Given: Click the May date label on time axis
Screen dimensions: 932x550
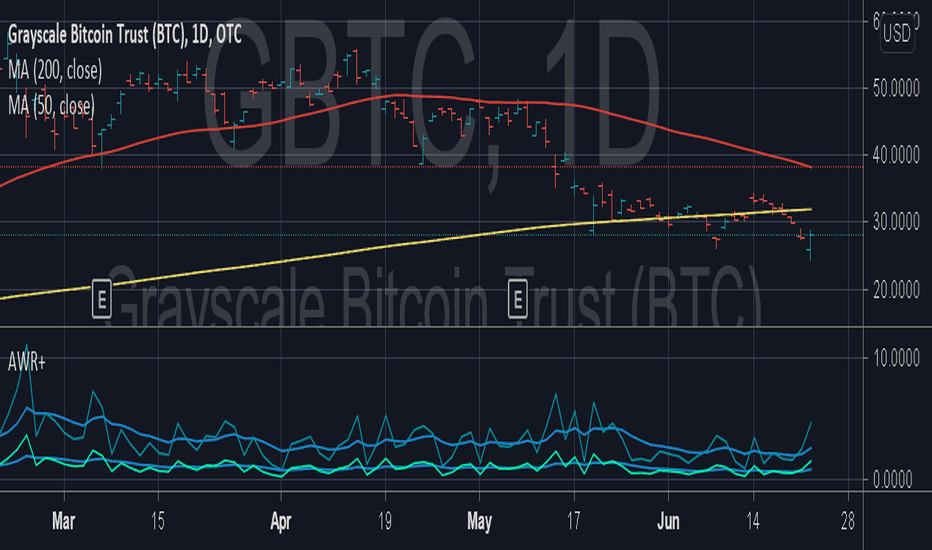Looking at the screenshot, I should pyautogui.click(x=479, y=521).
